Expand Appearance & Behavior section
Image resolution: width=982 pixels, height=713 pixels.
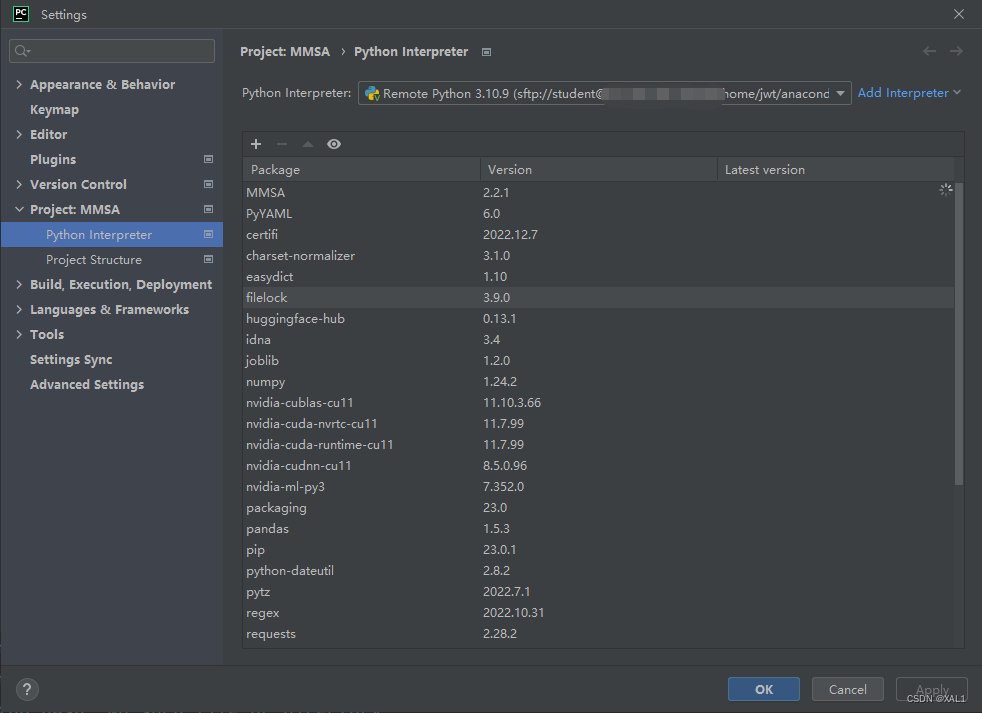[19, 84]
